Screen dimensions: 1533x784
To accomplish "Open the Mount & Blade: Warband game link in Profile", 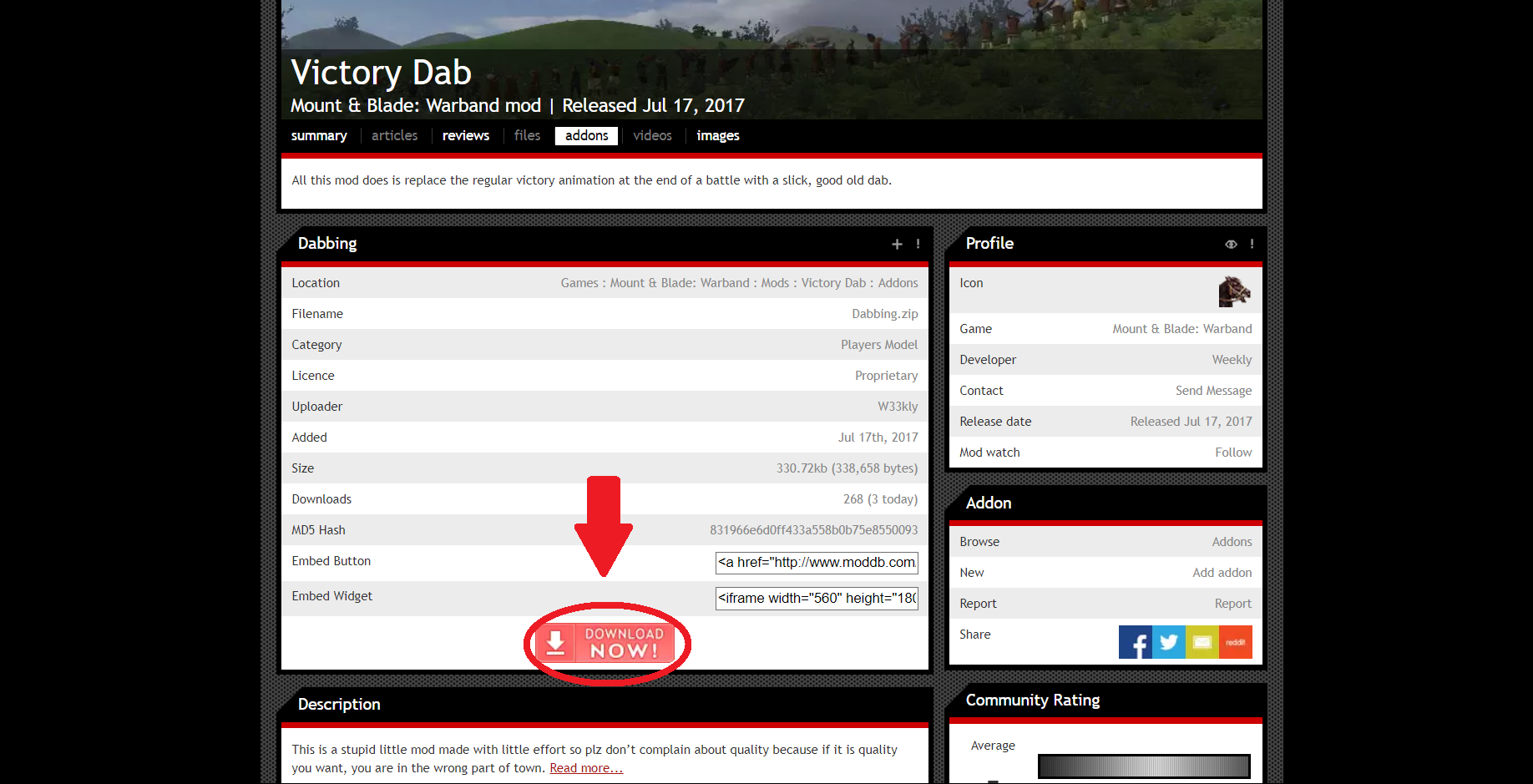I will (1182, 329).
